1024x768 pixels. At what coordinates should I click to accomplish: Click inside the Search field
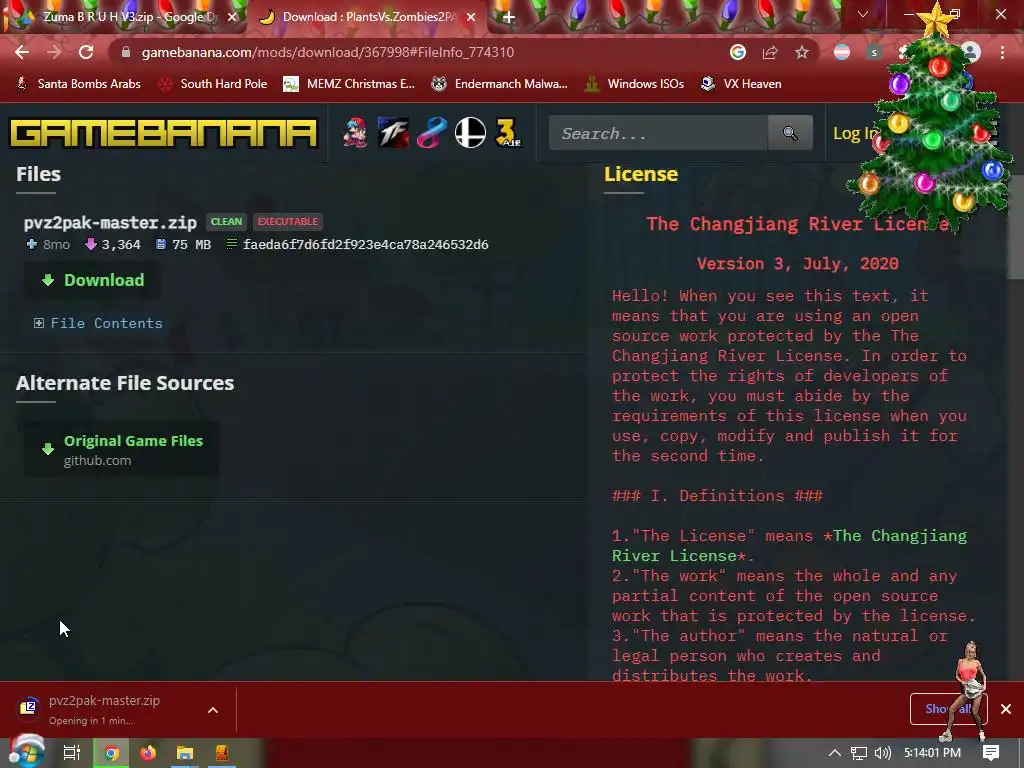pyautogui.click(x=658, y=133)
